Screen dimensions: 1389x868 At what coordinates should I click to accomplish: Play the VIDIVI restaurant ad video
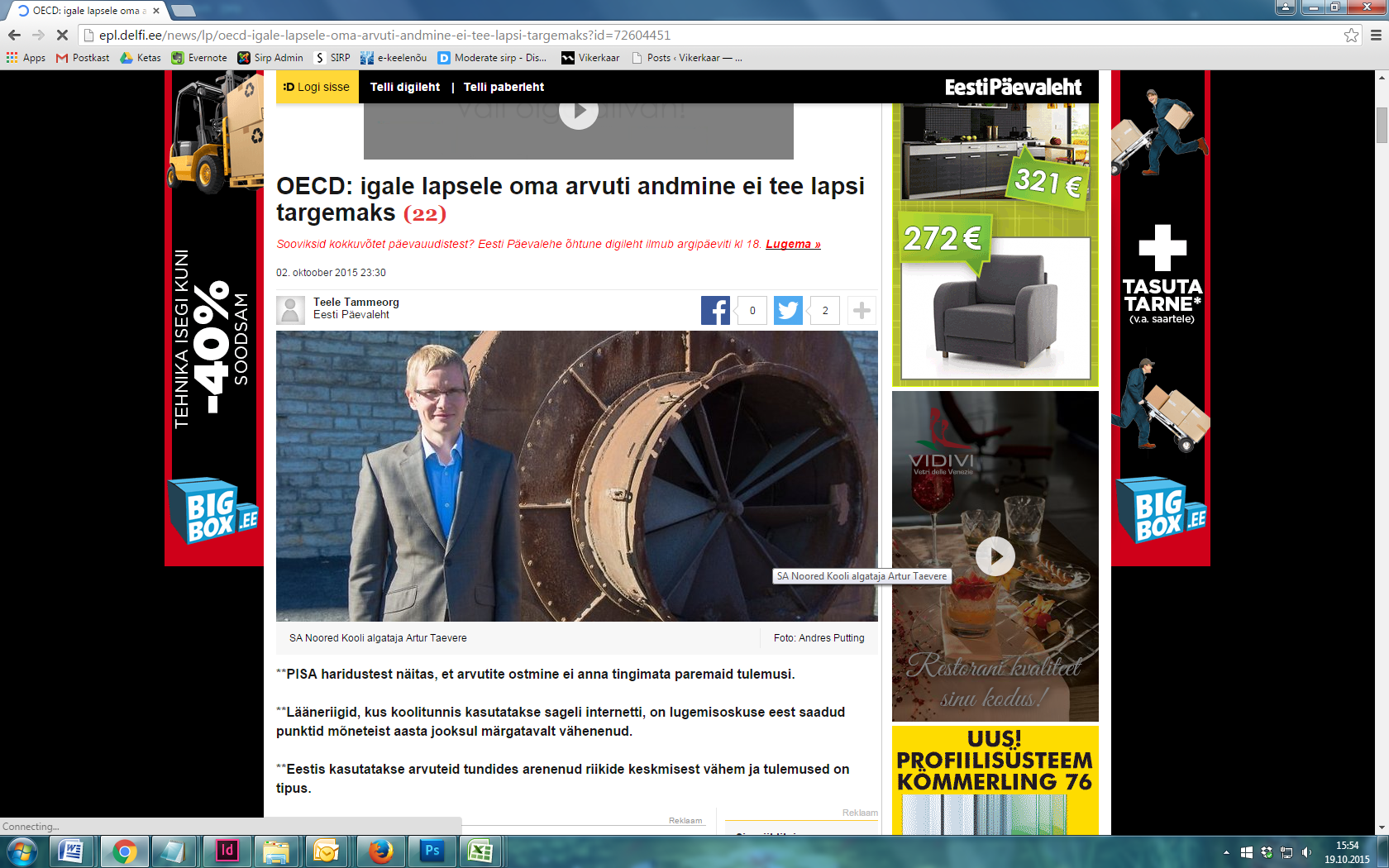(995, 556)
